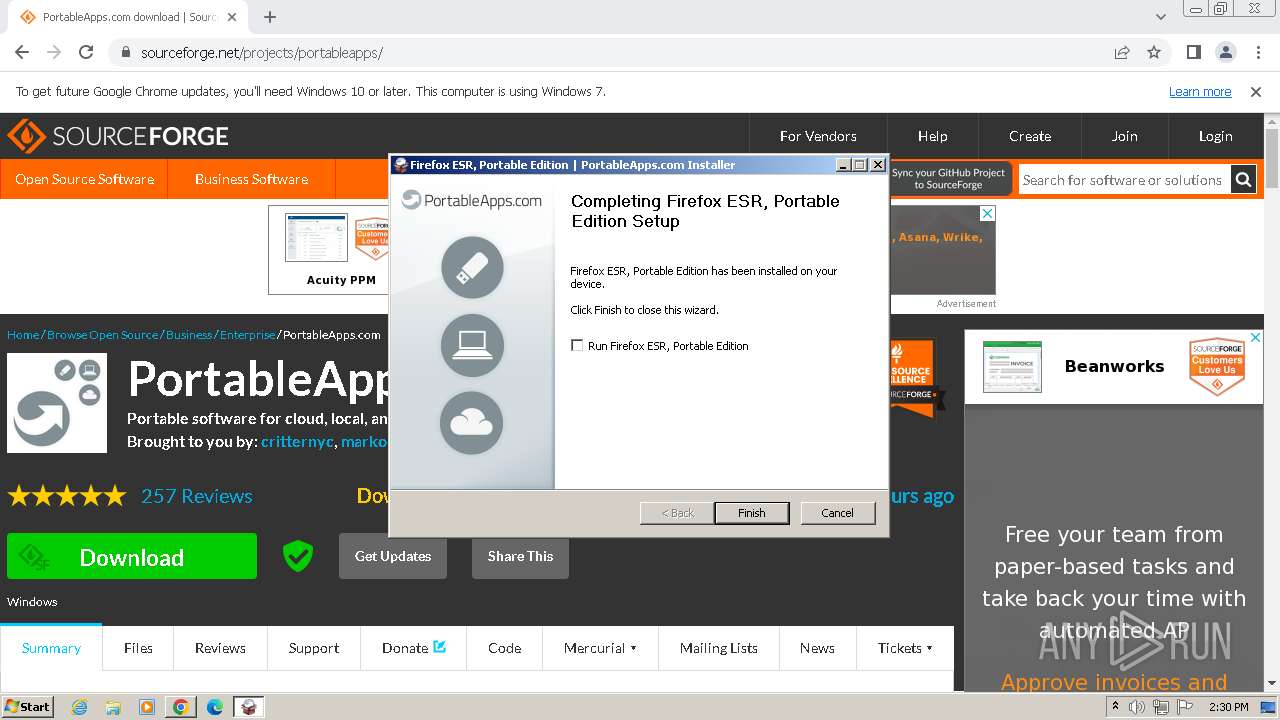Click the search magnifier button
This screenshot has width=1280, height=720.
tap(1243, 180)
